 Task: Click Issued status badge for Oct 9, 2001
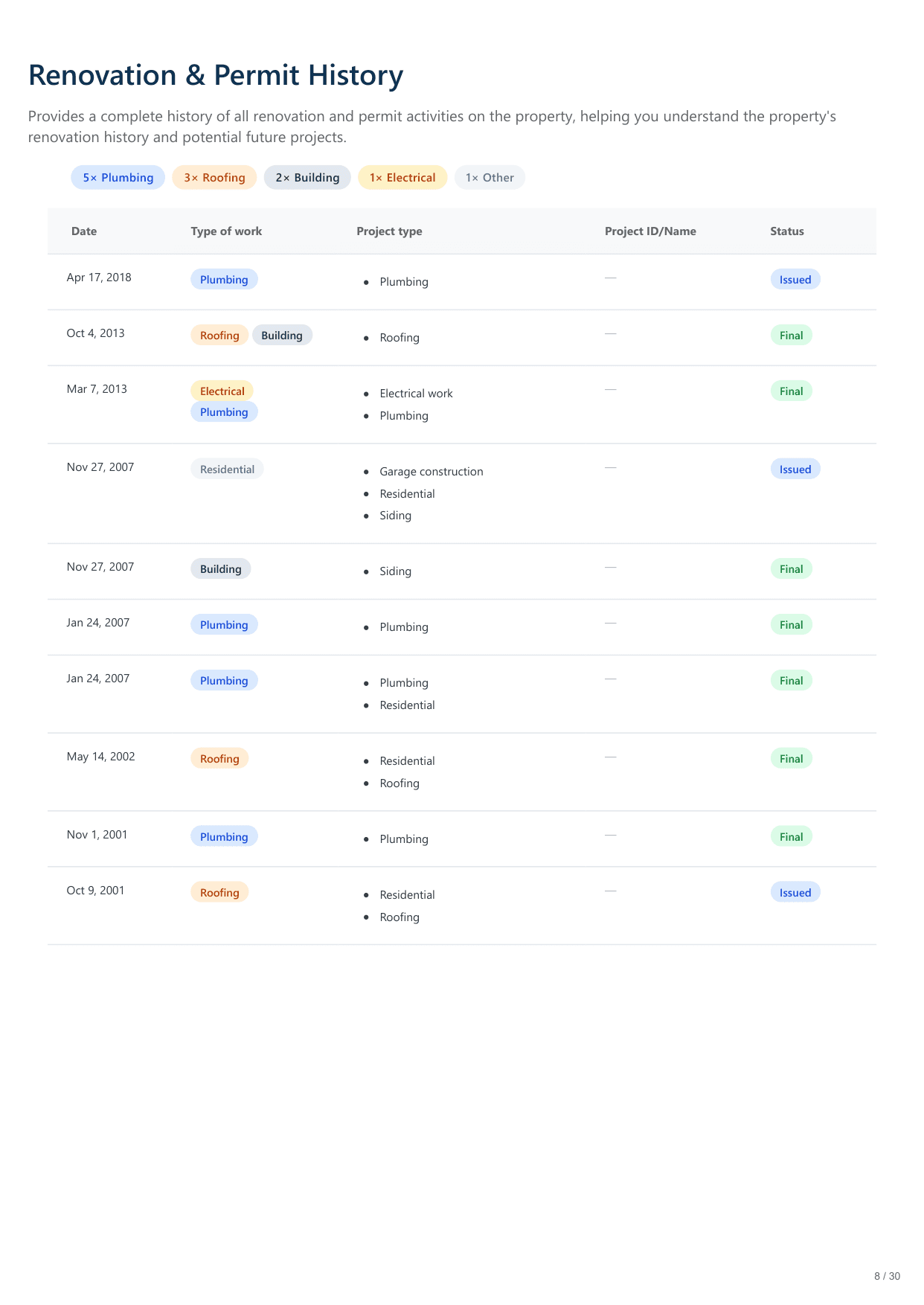pos(795,893)
